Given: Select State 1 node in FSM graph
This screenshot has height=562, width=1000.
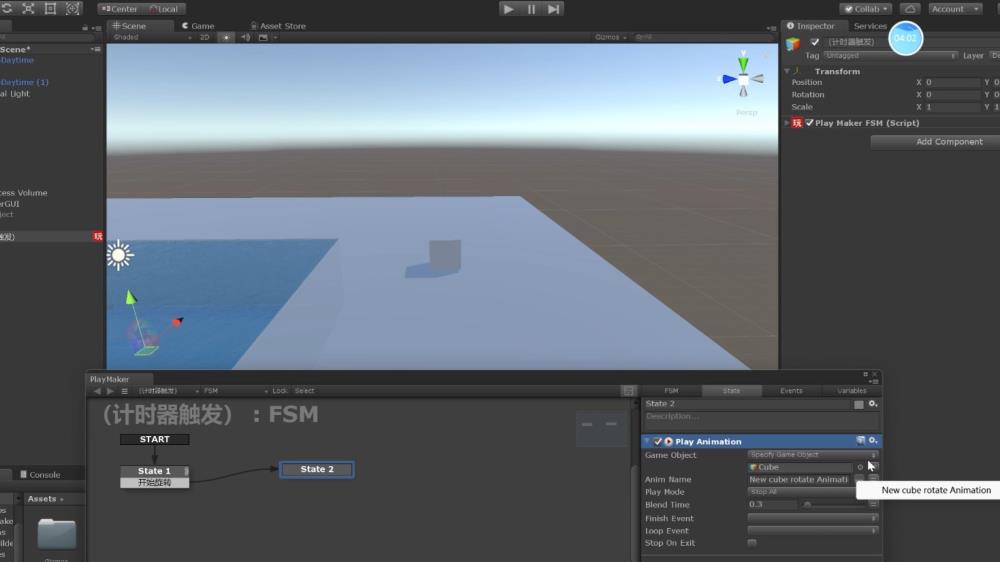Looking at the screenshot, I should (154, 471).
